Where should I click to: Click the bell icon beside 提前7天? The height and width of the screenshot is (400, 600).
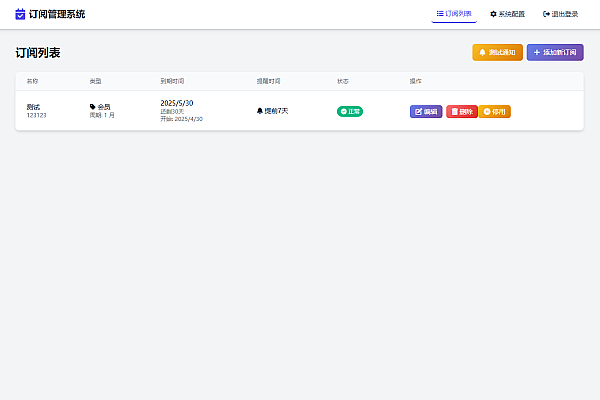(259, 111)
